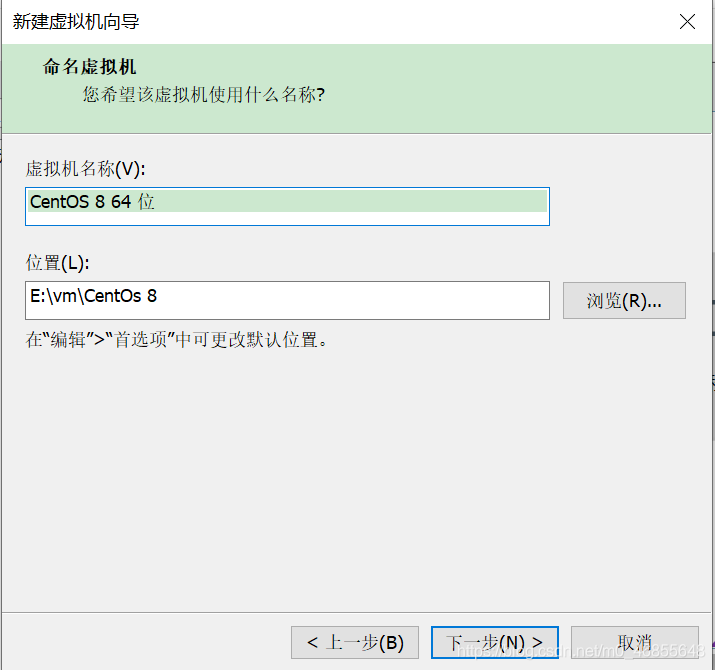Screen dimensions: 715x670
Task: Click the virtual machine name field
Action: coord(287,206)
